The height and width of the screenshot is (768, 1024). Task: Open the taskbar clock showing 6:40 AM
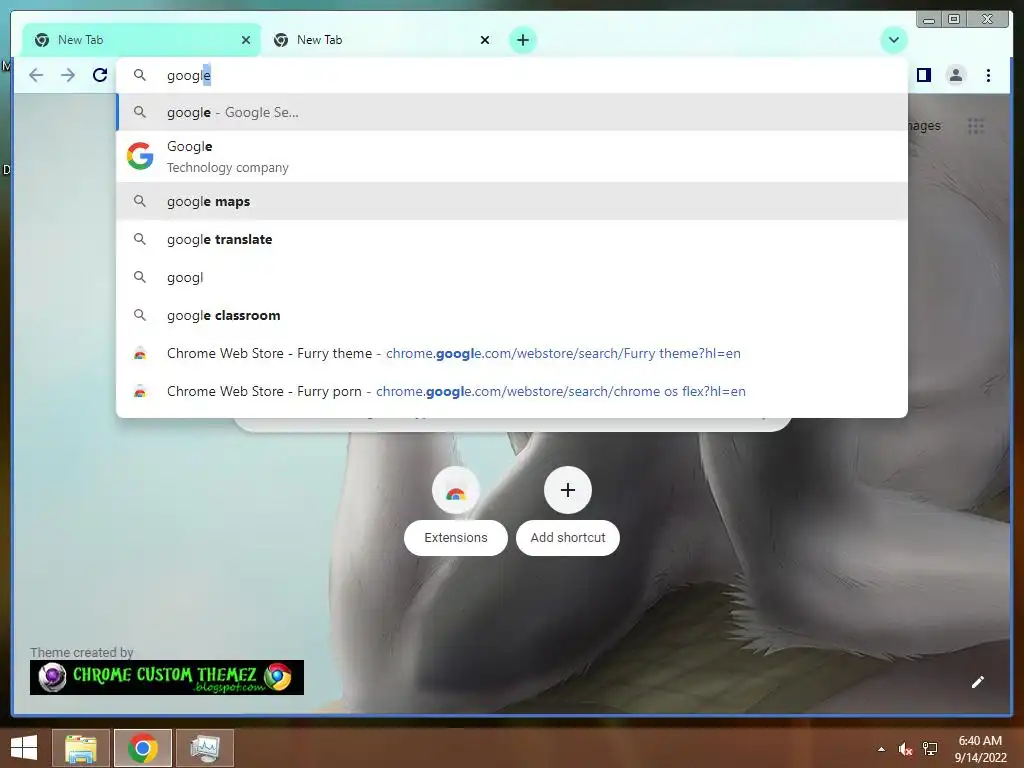pos(980,749)
